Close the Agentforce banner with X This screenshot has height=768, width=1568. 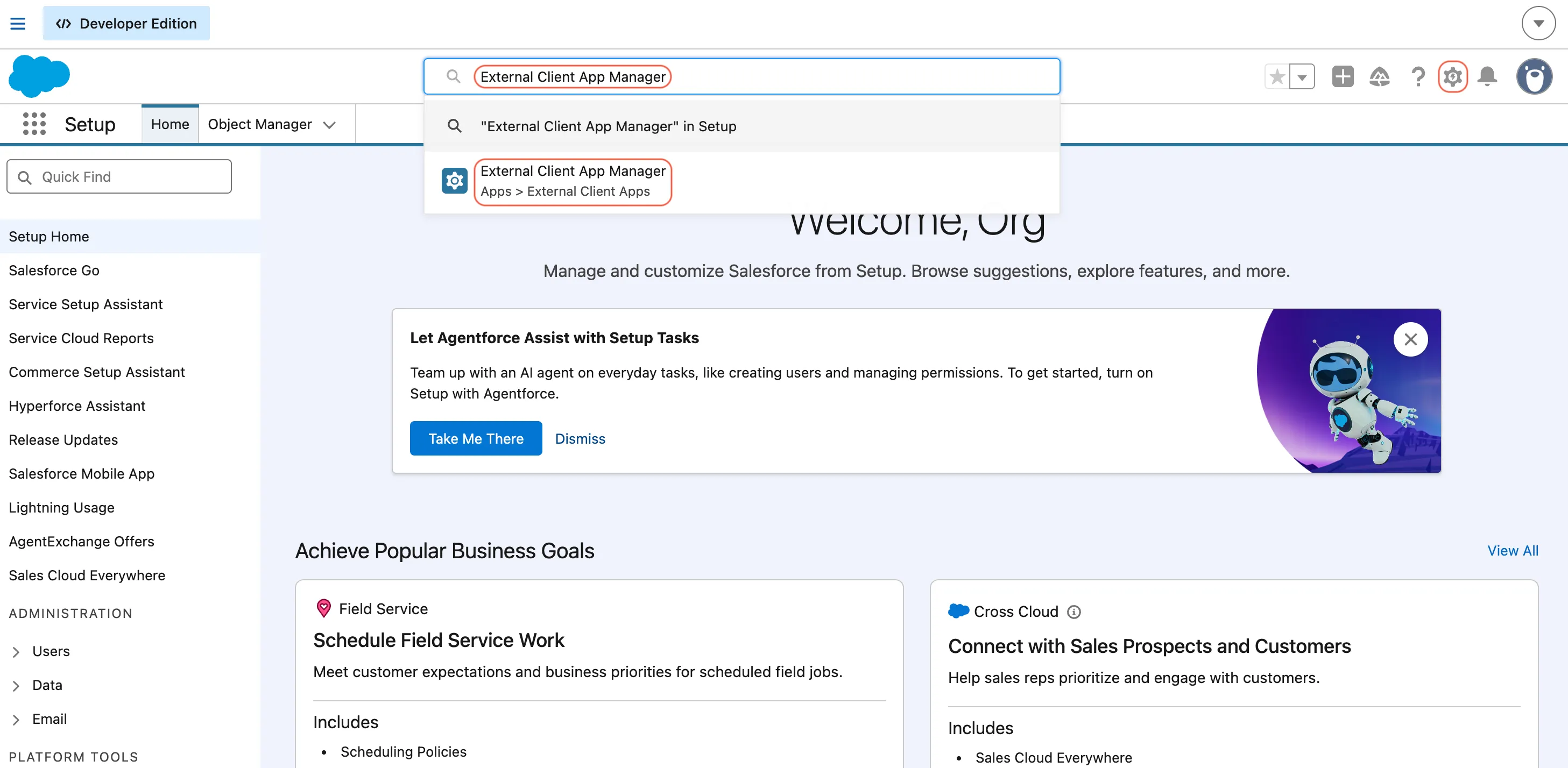coord(1410,339)
